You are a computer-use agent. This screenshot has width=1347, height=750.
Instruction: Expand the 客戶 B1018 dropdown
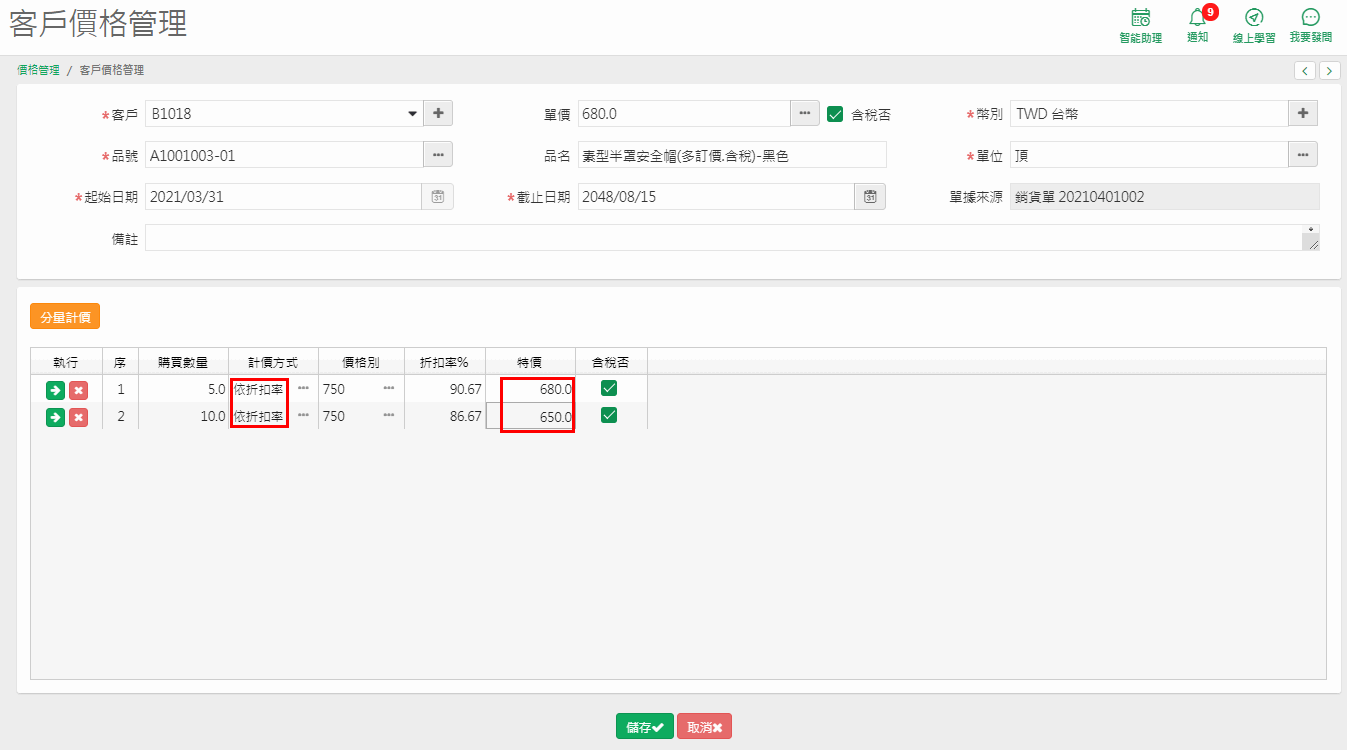point(413,114)
